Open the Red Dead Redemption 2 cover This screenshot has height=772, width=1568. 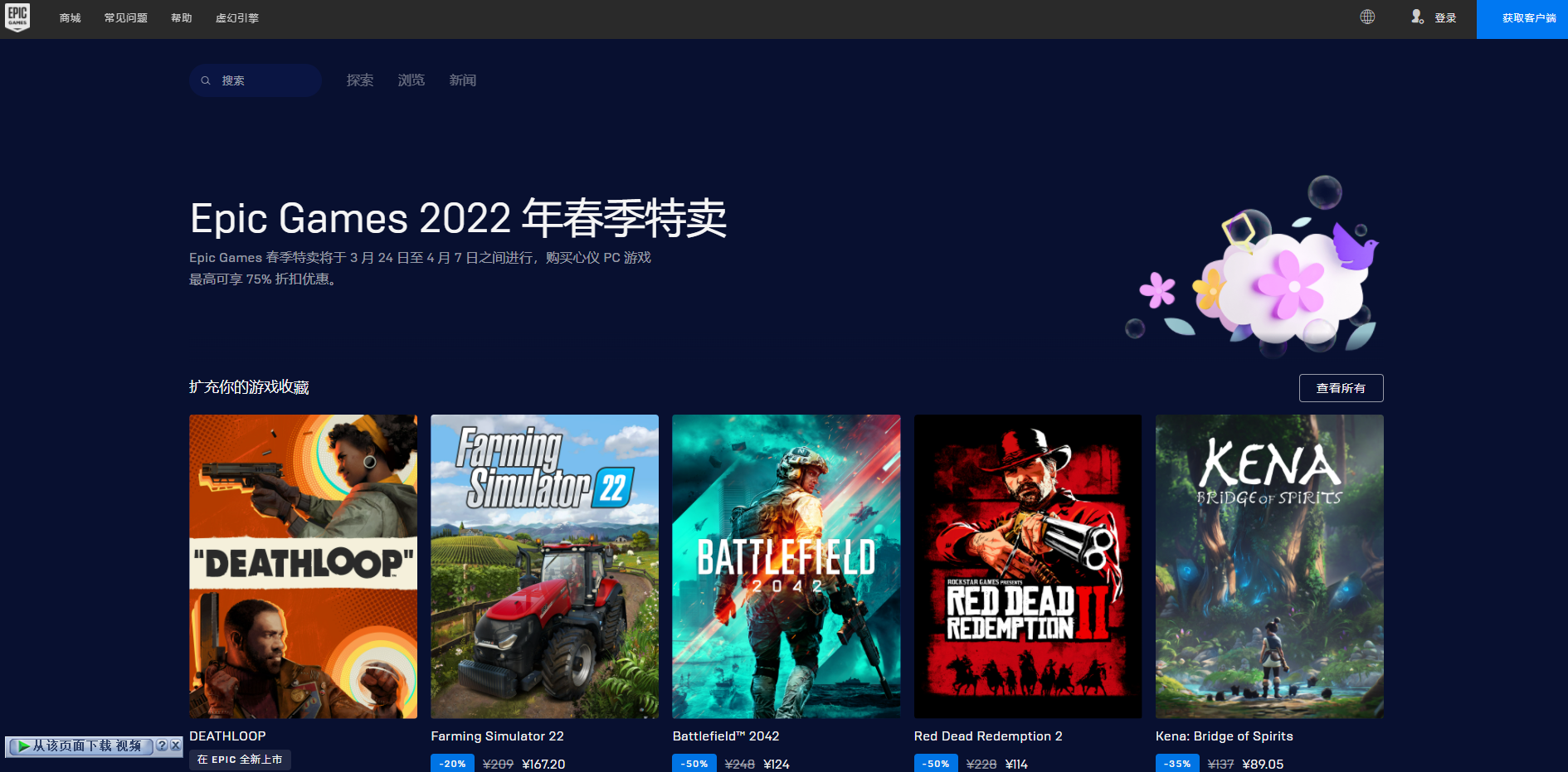pyautogui.click(x=1027, y=566)
